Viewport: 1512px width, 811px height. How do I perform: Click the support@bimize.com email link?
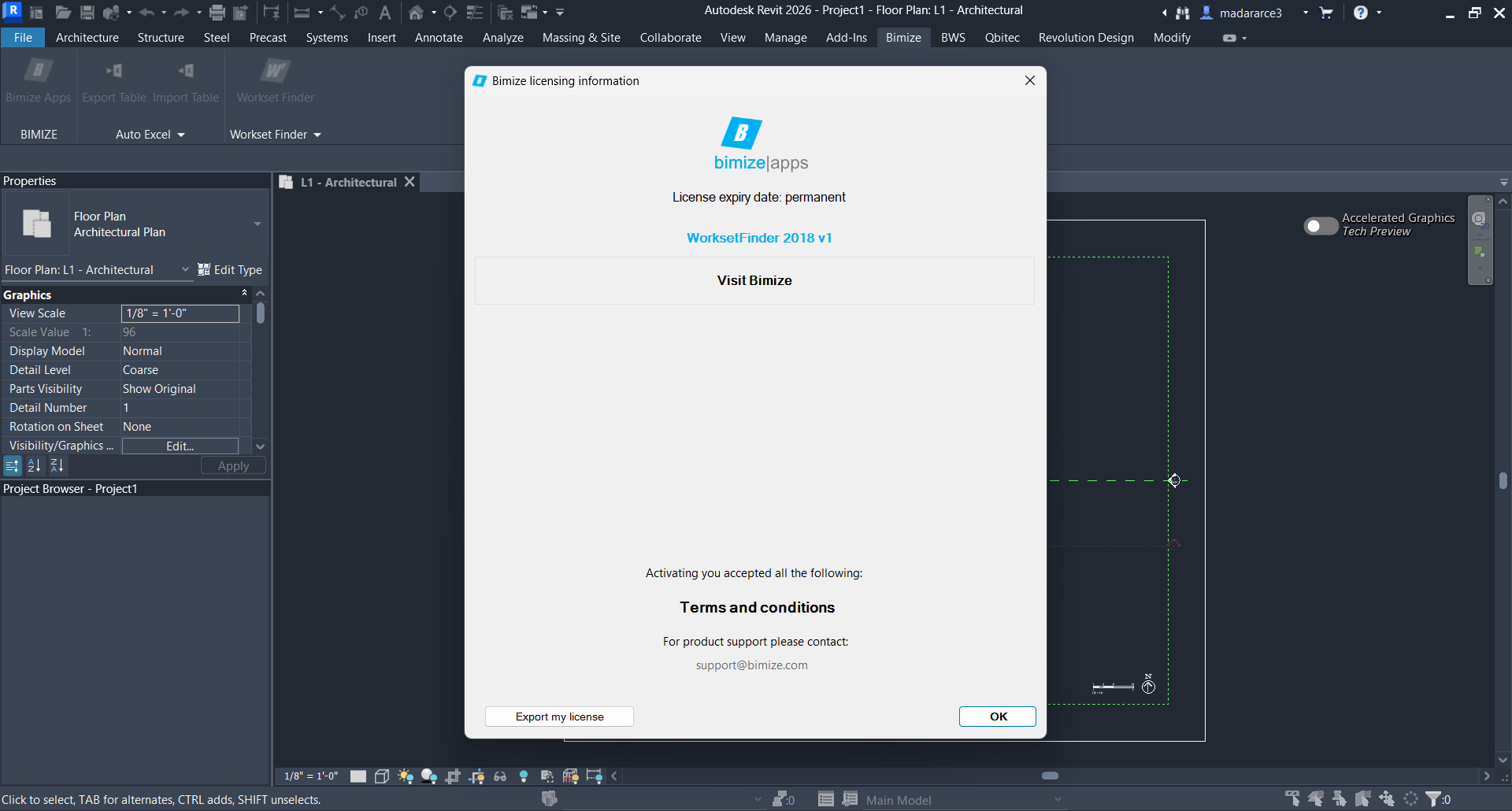click(x=751, y=665)
